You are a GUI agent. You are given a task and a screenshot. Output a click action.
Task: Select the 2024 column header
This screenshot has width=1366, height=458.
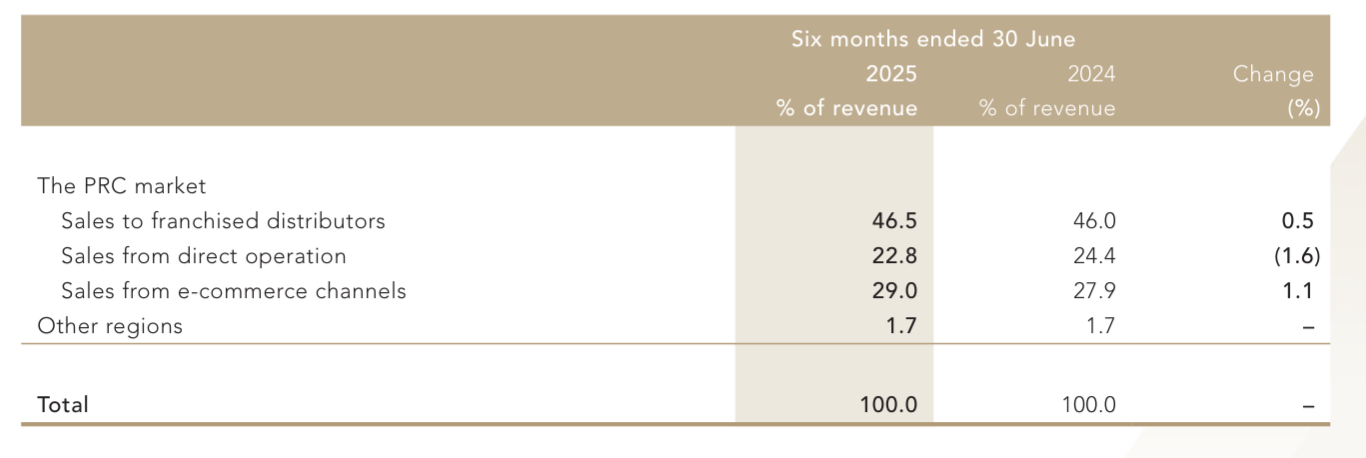(x=1090, y=74)
